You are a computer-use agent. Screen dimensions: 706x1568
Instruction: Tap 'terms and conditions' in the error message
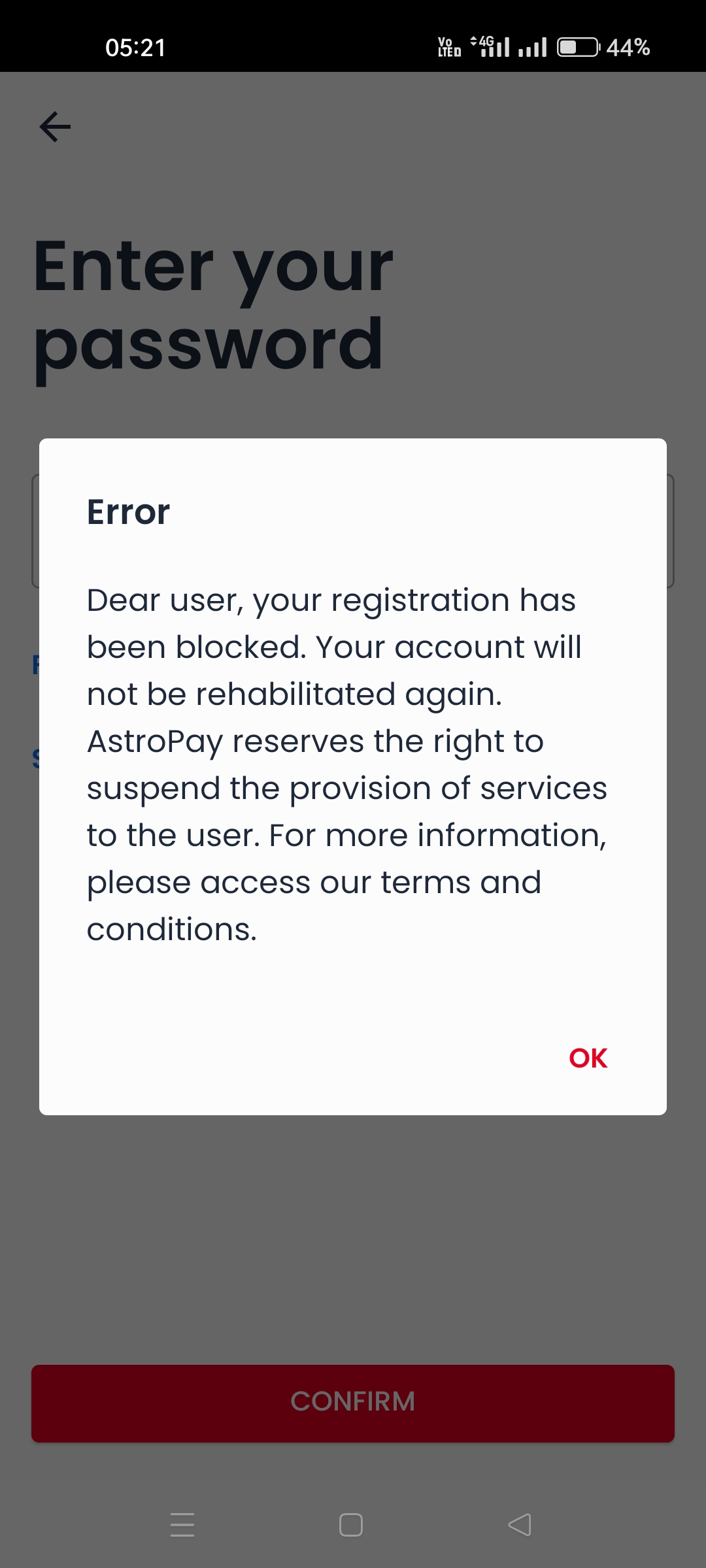pyautogui.click(x=314, y=906)
